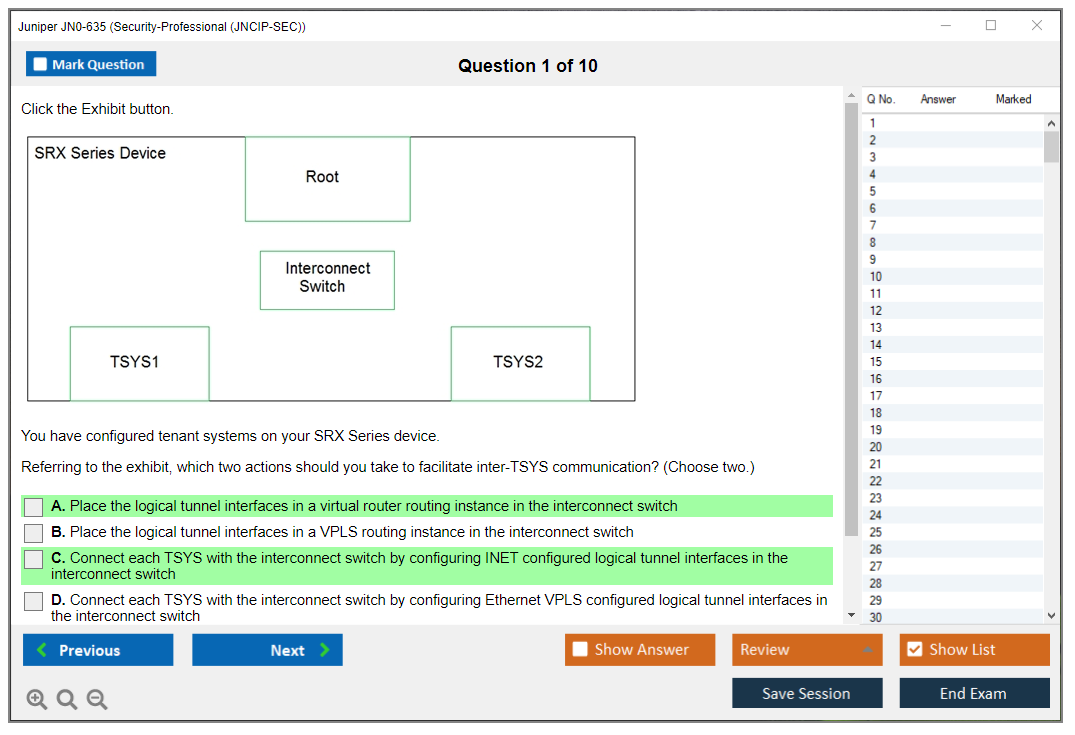
Task: Click the zoom in magnifier icon
Action: (x=37, y=699)
